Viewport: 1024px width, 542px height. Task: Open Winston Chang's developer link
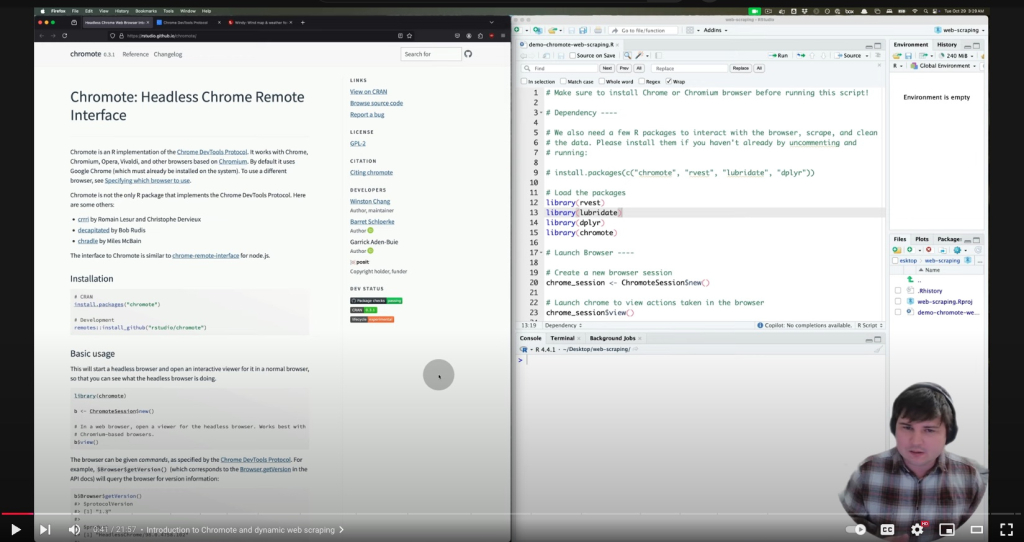tap(370, 201)
